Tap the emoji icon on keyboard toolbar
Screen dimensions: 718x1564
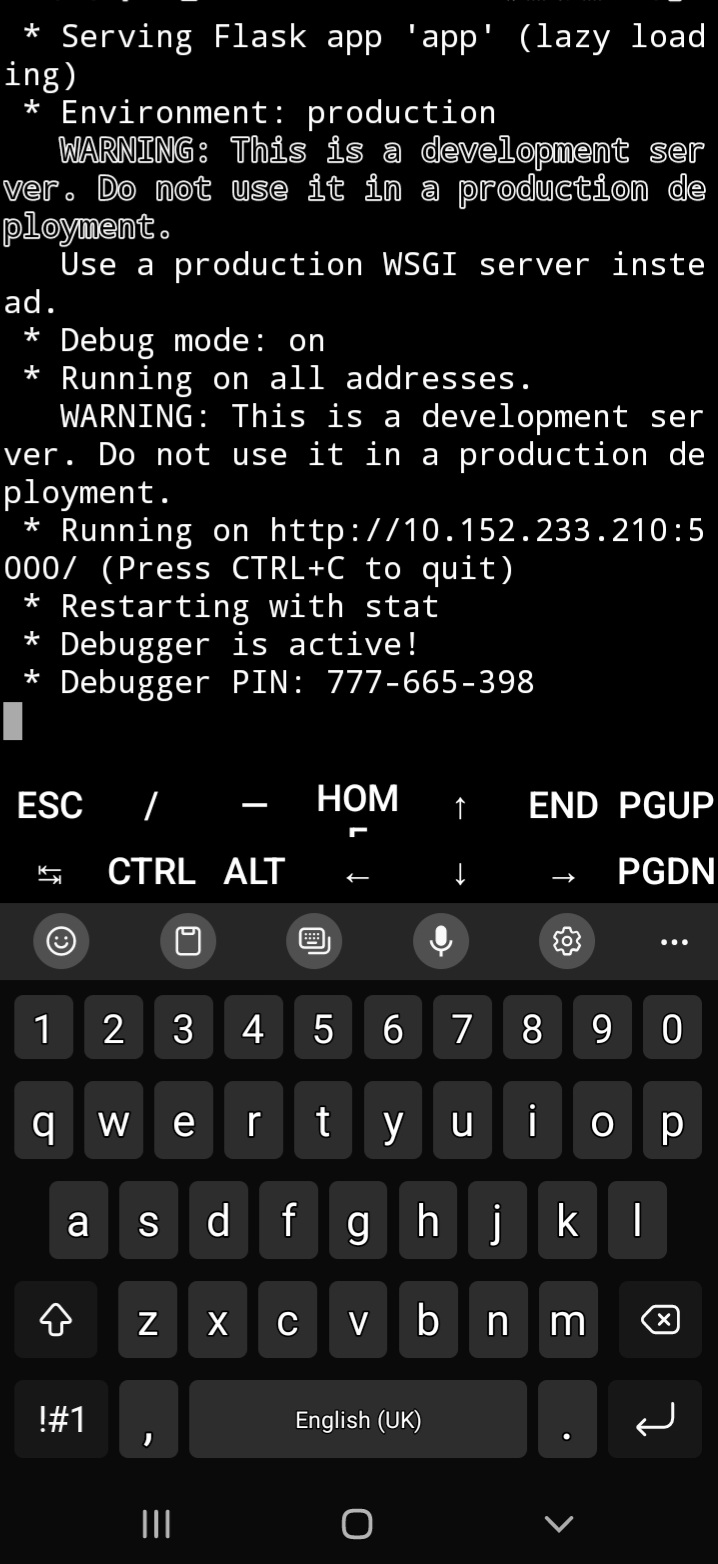(x=62, y=941)
